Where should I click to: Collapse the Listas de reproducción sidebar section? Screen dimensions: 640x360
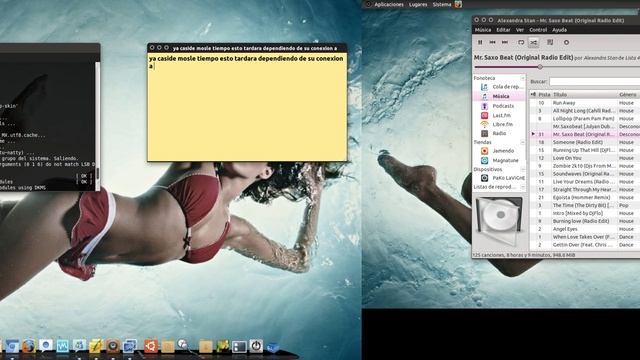coord(522,187)
